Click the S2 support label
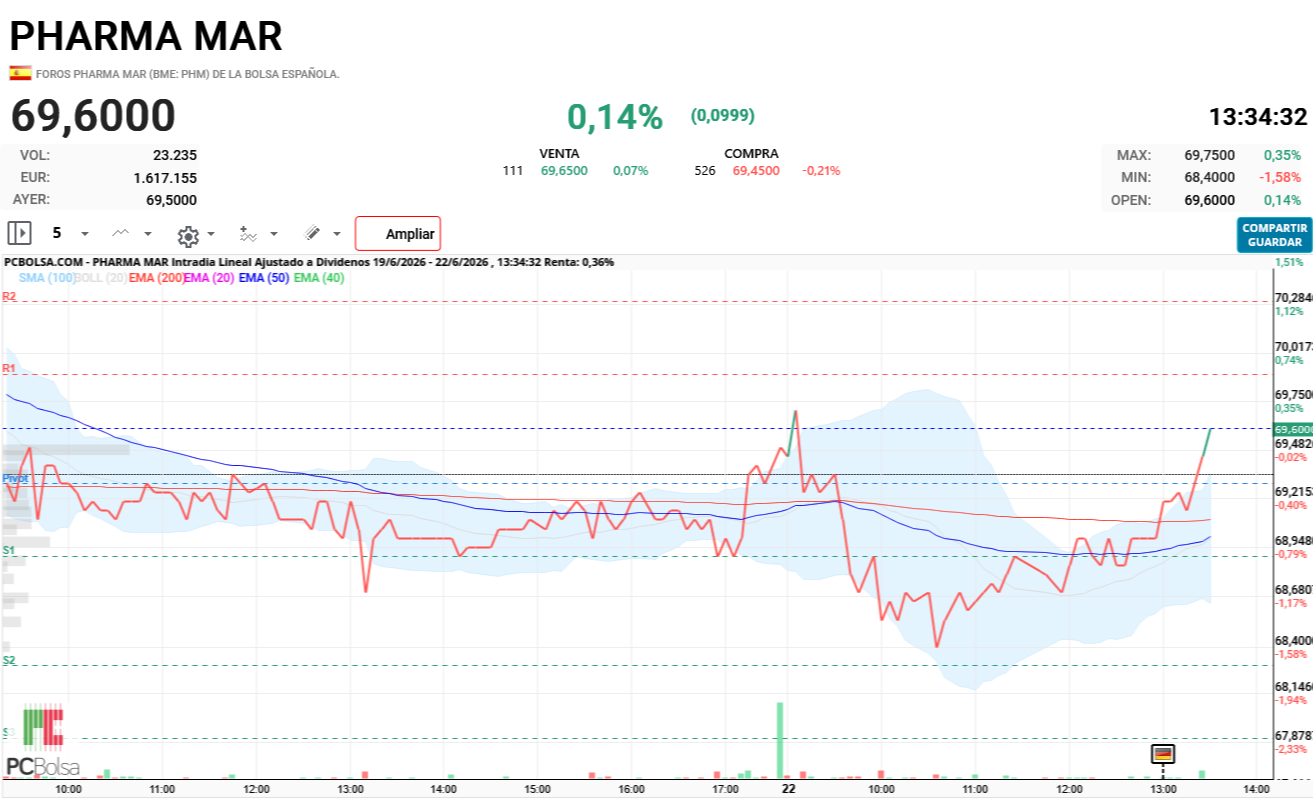1313x798 pixels. (x=9, y=660)
